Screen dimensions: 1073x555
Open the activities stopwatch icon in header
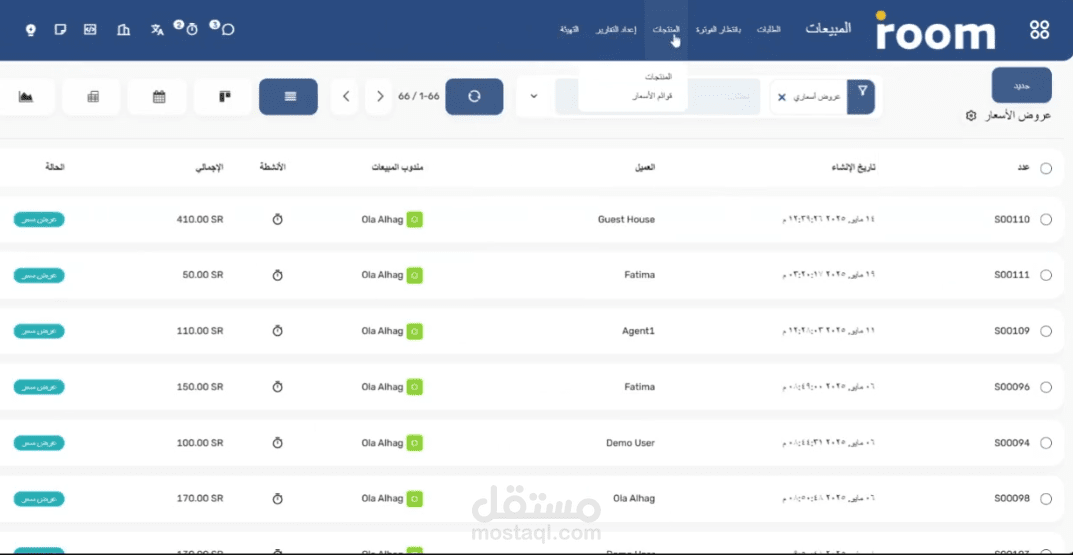coord(192,29)
